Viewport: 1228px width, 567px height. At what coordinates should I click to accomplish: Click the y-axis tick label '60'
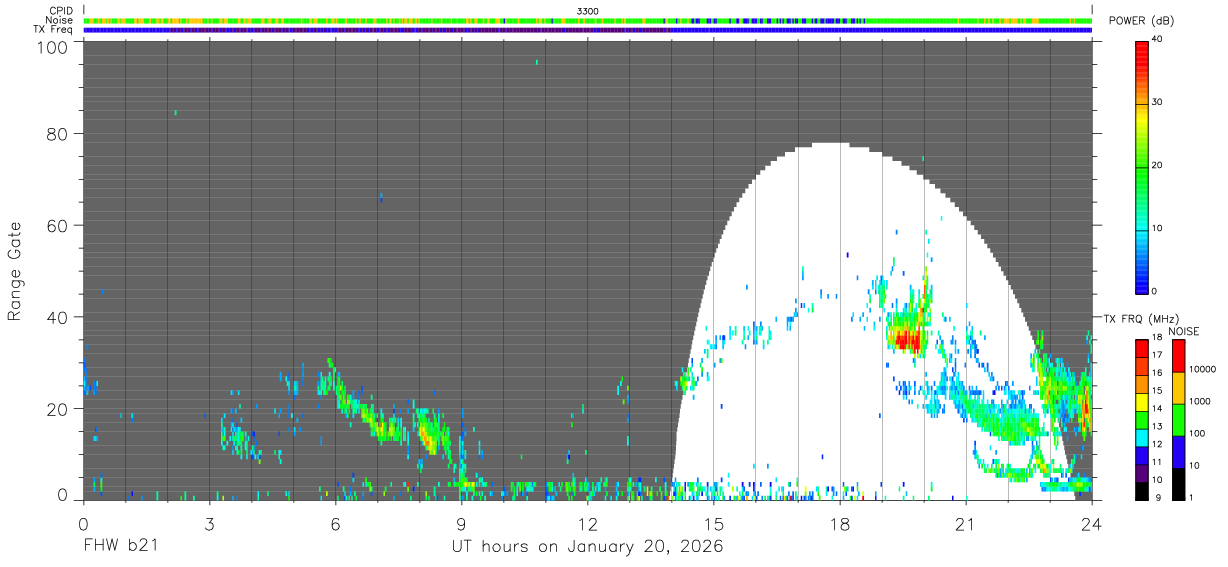pyautogui.click(x=57, y=226)
